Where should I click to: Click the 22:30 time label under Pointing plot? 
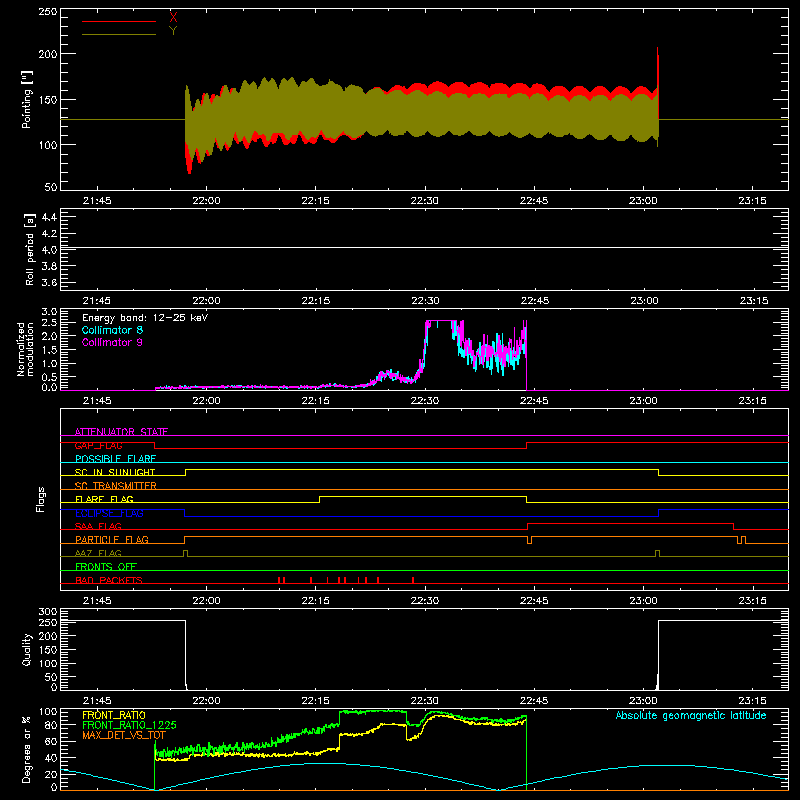pyautogui.click(x=425, y=201)
